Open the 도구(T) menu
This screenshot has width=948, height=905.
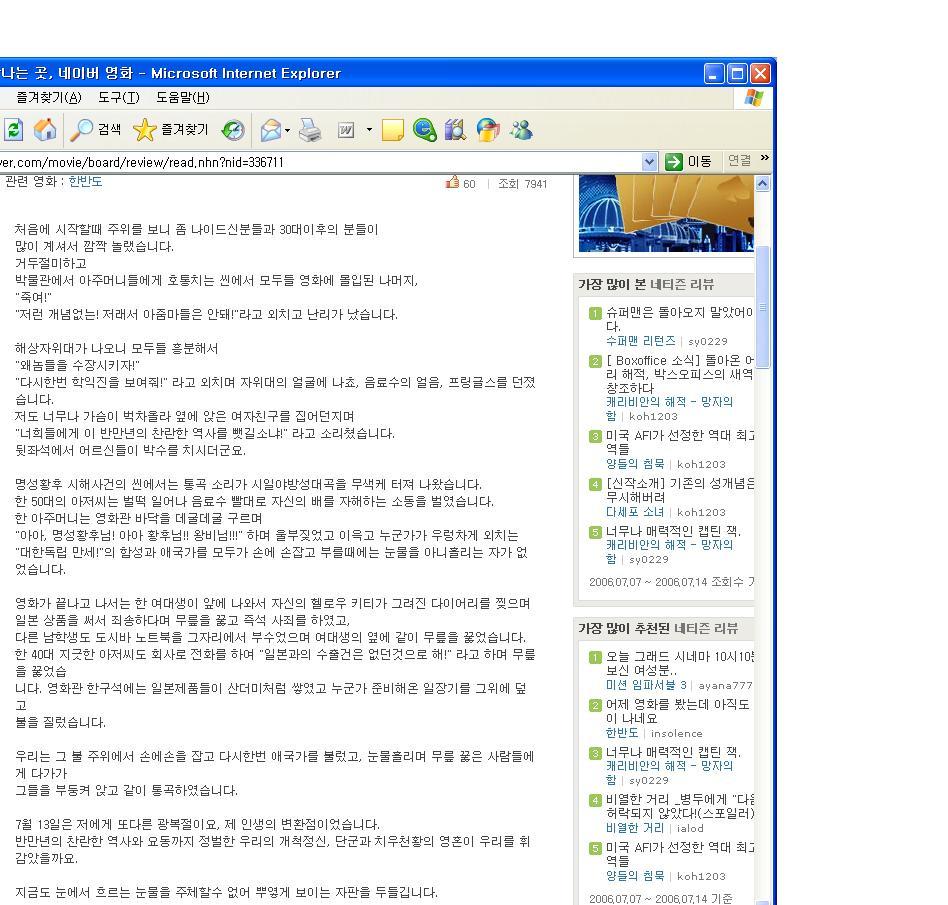(118, 97)
